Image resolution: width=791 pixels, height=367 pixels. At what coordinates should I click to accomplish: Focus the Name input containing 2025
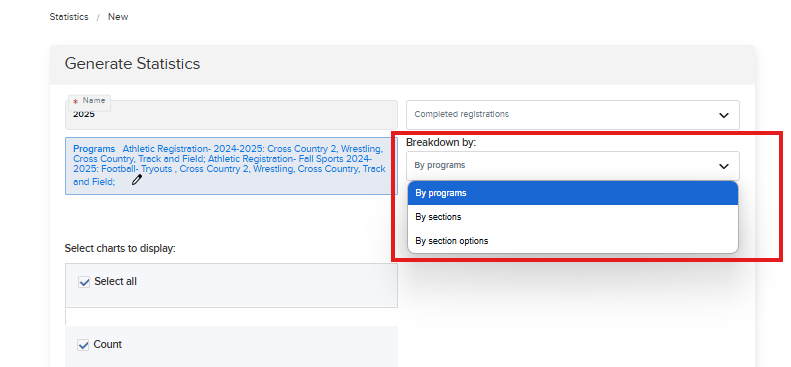pyautogui.click(x=231, y=115)
